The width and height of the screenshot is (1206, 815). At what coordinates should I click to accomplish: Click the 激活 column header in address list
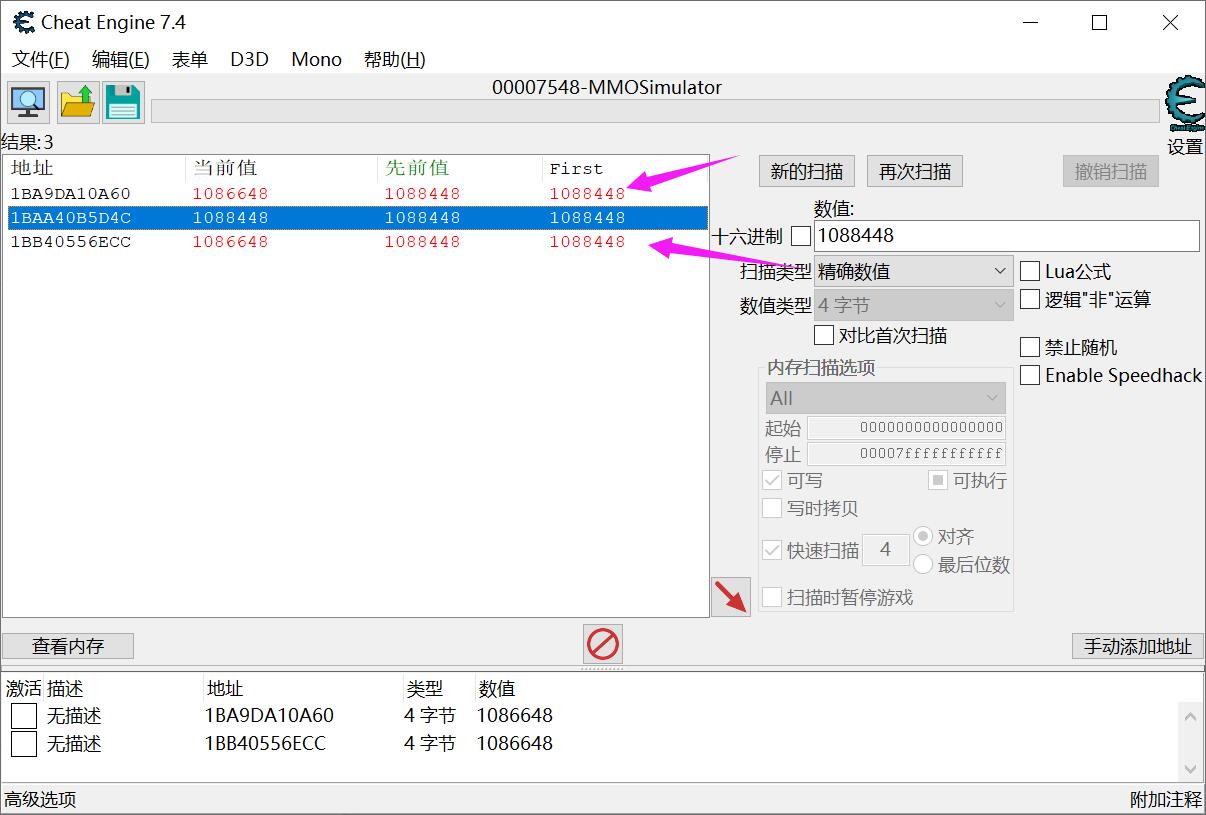pyautogui.click(x=24, y=688)
